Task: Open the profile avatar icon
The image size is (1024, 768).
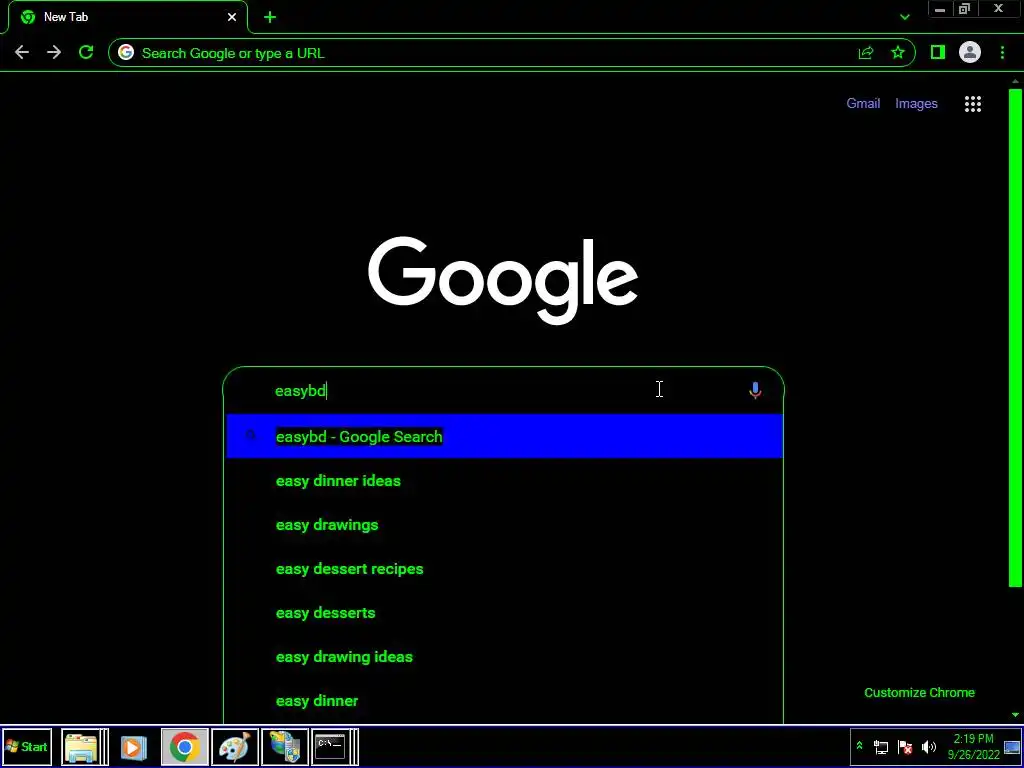Action: pos(970,52)
